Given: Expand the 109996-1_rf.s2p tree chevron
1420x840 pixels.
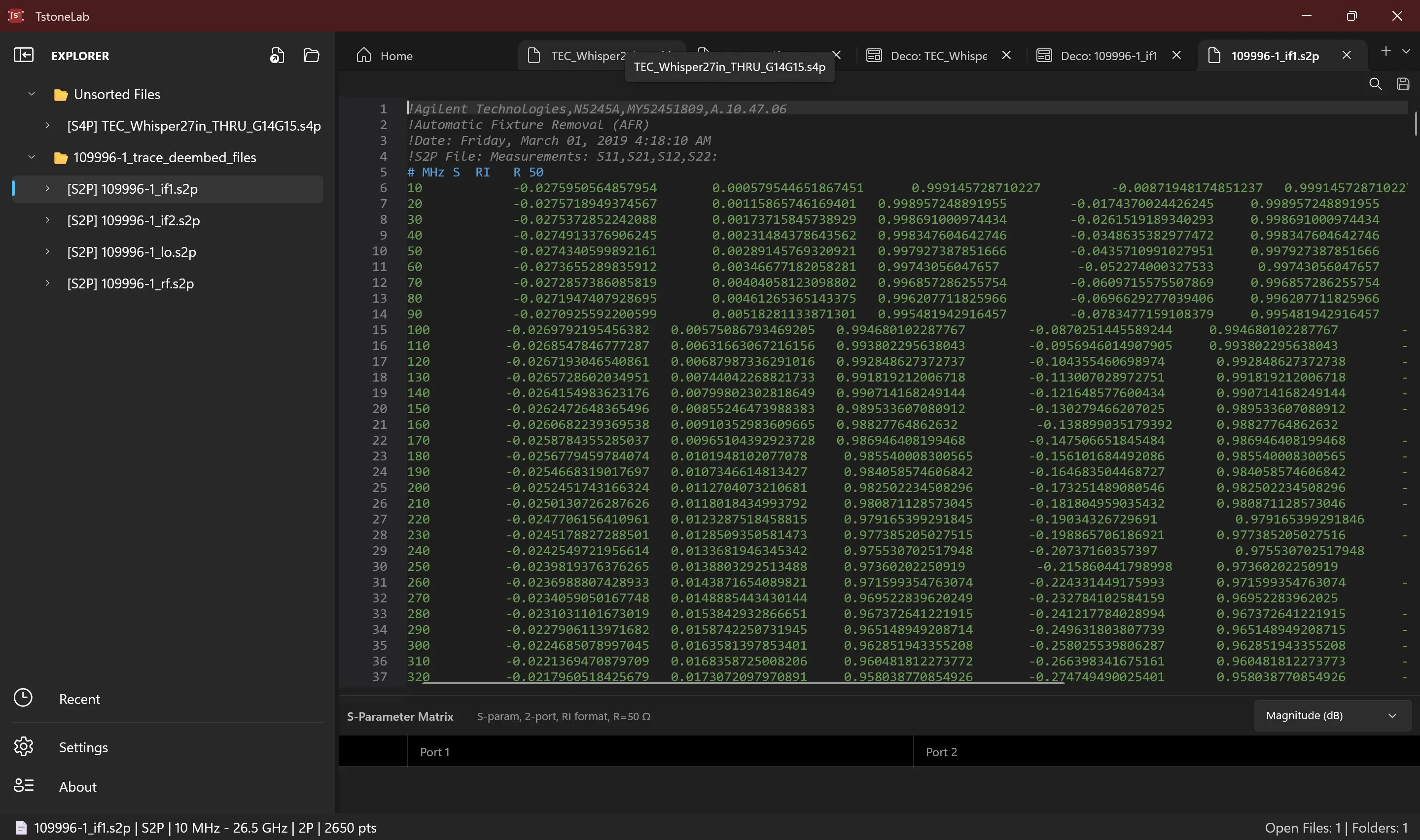Looking at the screenshot, I should coord(47,283).
